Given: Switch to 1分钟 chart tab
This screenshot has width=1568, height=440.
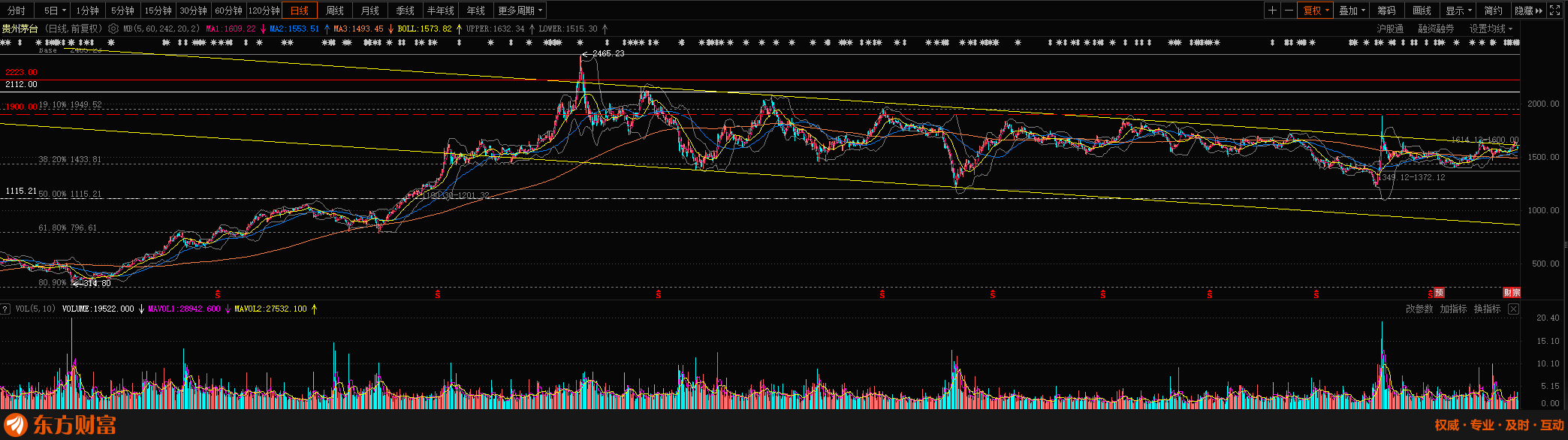Looking at the screenshot, I should (88, 11).
